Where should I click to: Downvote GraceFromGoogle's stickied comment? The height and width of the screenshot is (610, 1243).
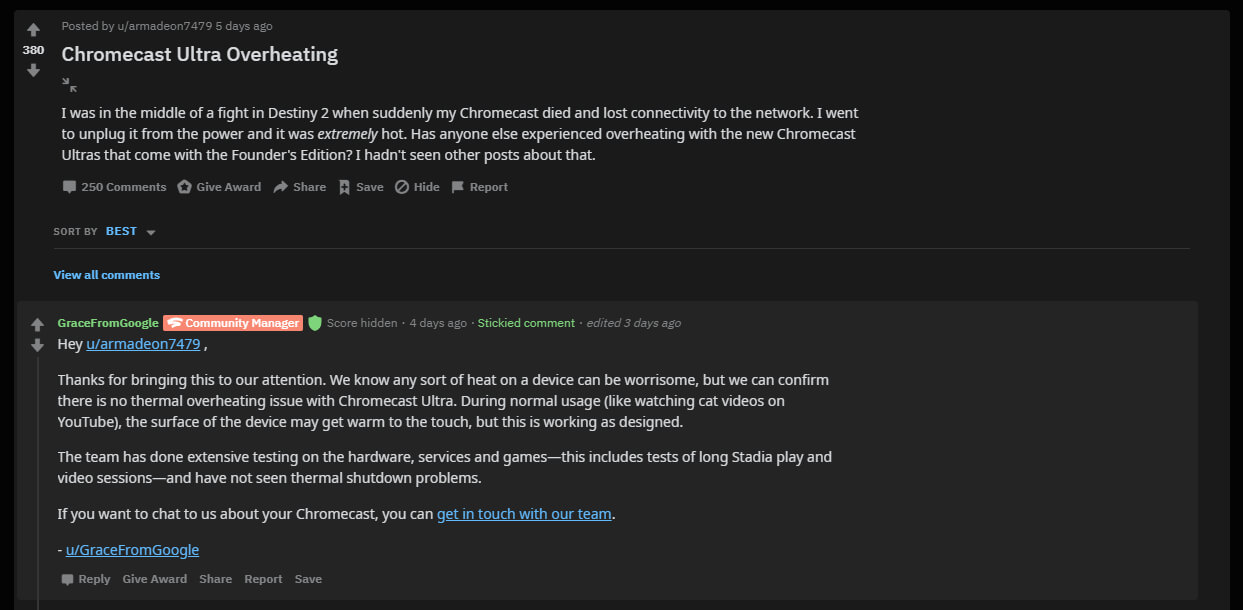37,345
